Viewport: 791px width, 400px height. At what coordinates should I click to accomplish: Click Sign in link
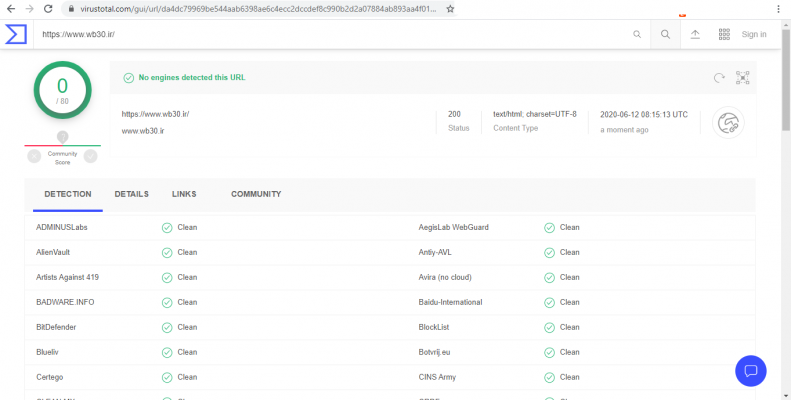coord(754,34)
